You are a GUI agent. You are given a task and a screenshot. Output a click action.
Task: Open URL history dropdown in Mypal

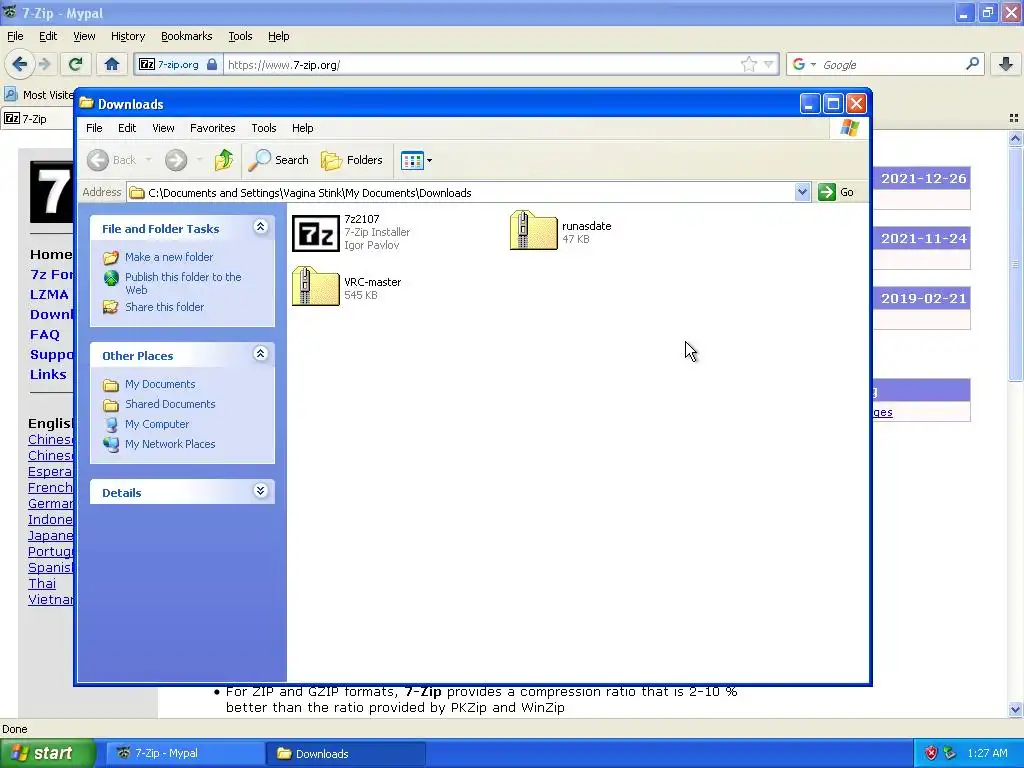click(x=769, y=64)
